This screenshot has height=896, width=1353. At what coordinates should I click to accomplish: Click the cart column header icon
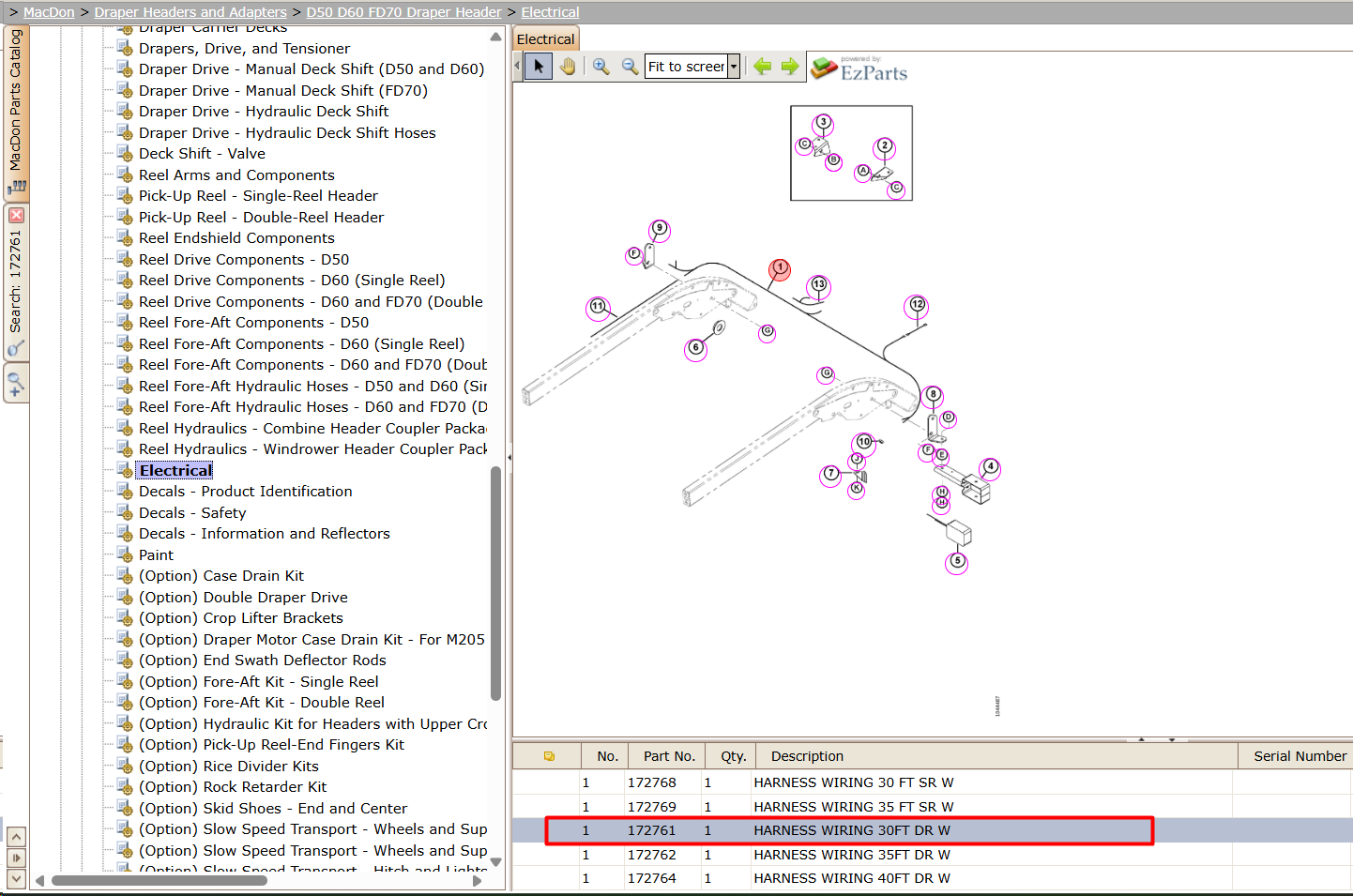549,756
